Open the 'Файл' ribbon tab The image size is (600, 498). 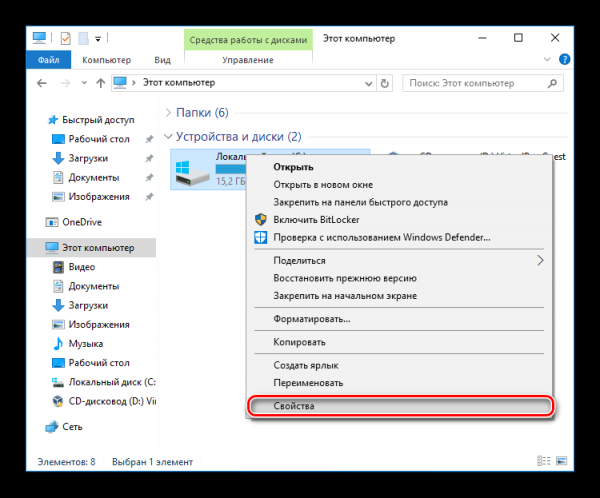click(49, 60)
